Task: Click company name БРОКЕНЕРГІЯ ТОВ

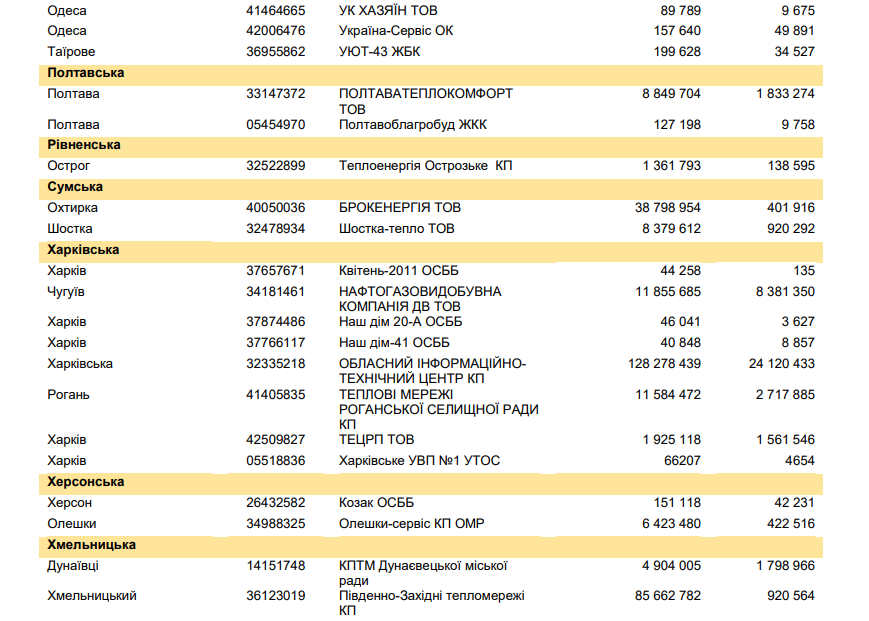Action: click(x=400, y=208)
